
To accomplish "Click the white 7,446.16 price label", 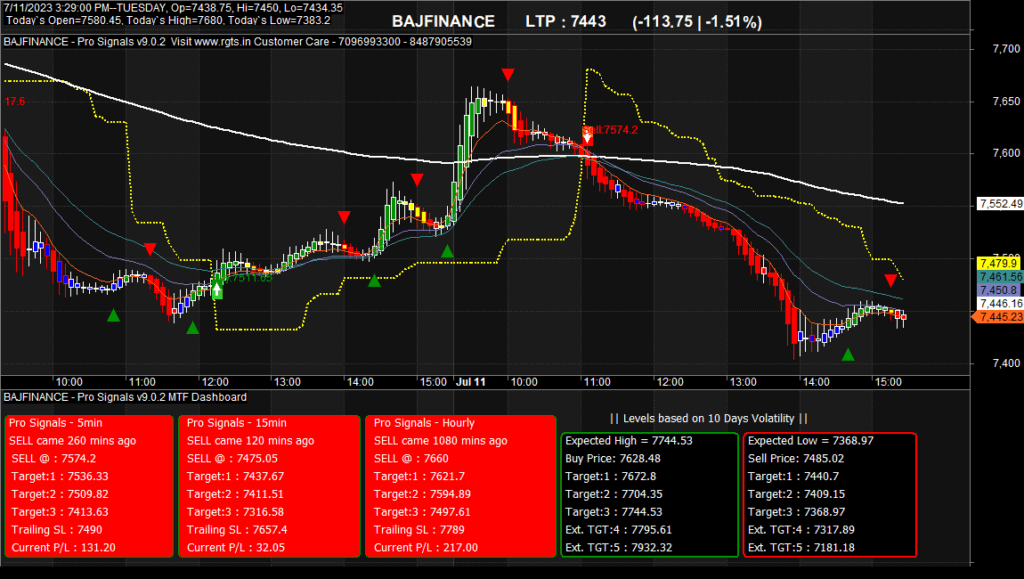I will (x=1000, y=304).
